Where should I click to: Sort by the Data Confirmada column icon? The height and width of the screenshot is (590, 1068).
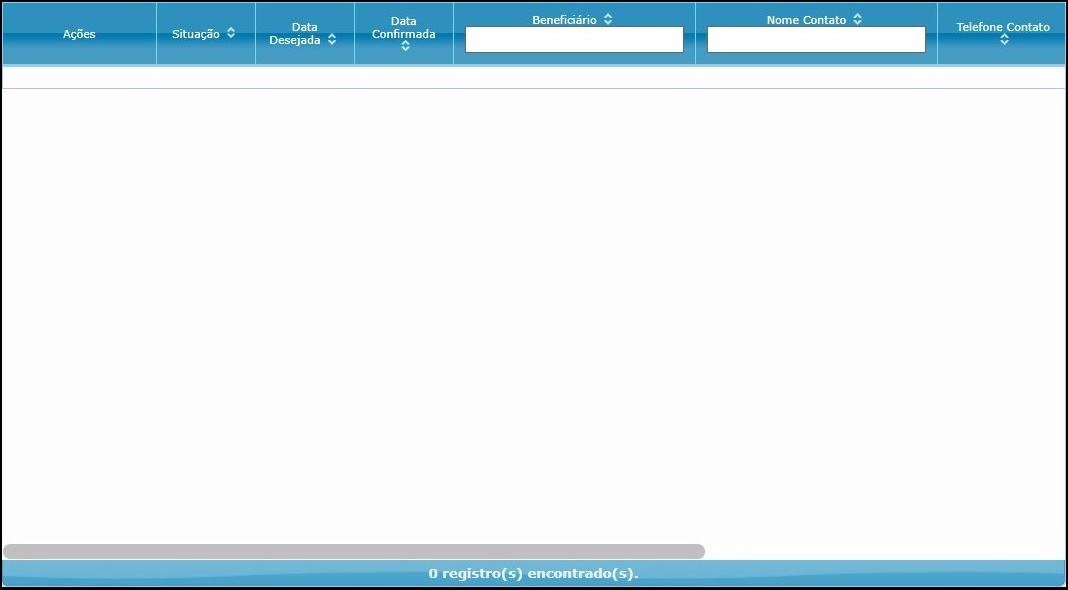(405, 46)
